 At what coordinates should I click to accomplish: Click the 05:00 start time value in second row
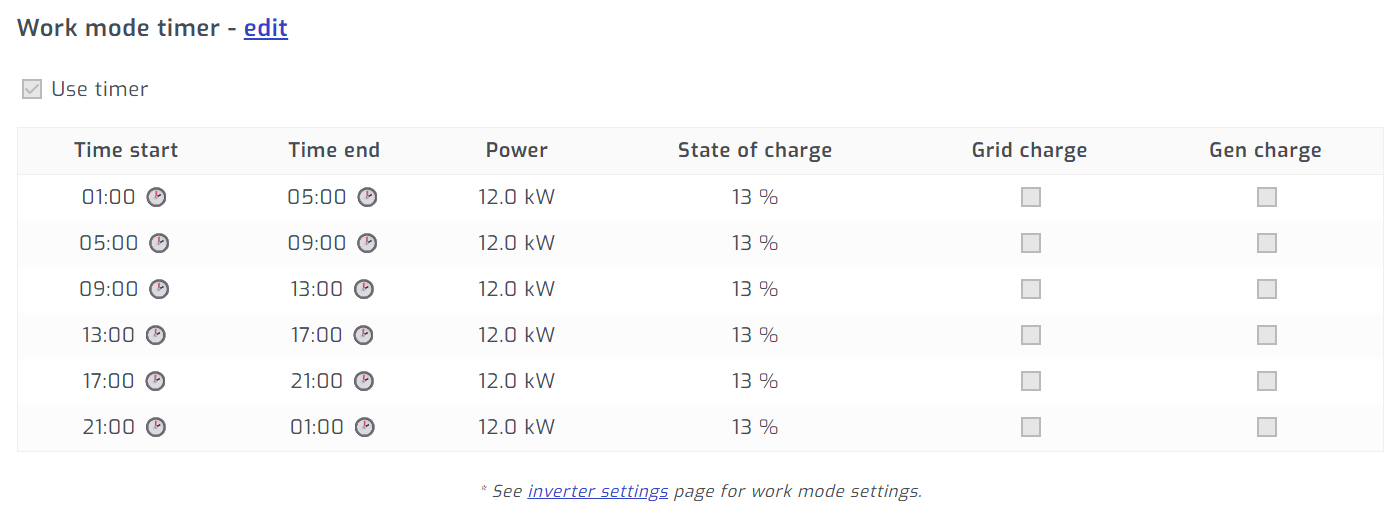[109, 243]
